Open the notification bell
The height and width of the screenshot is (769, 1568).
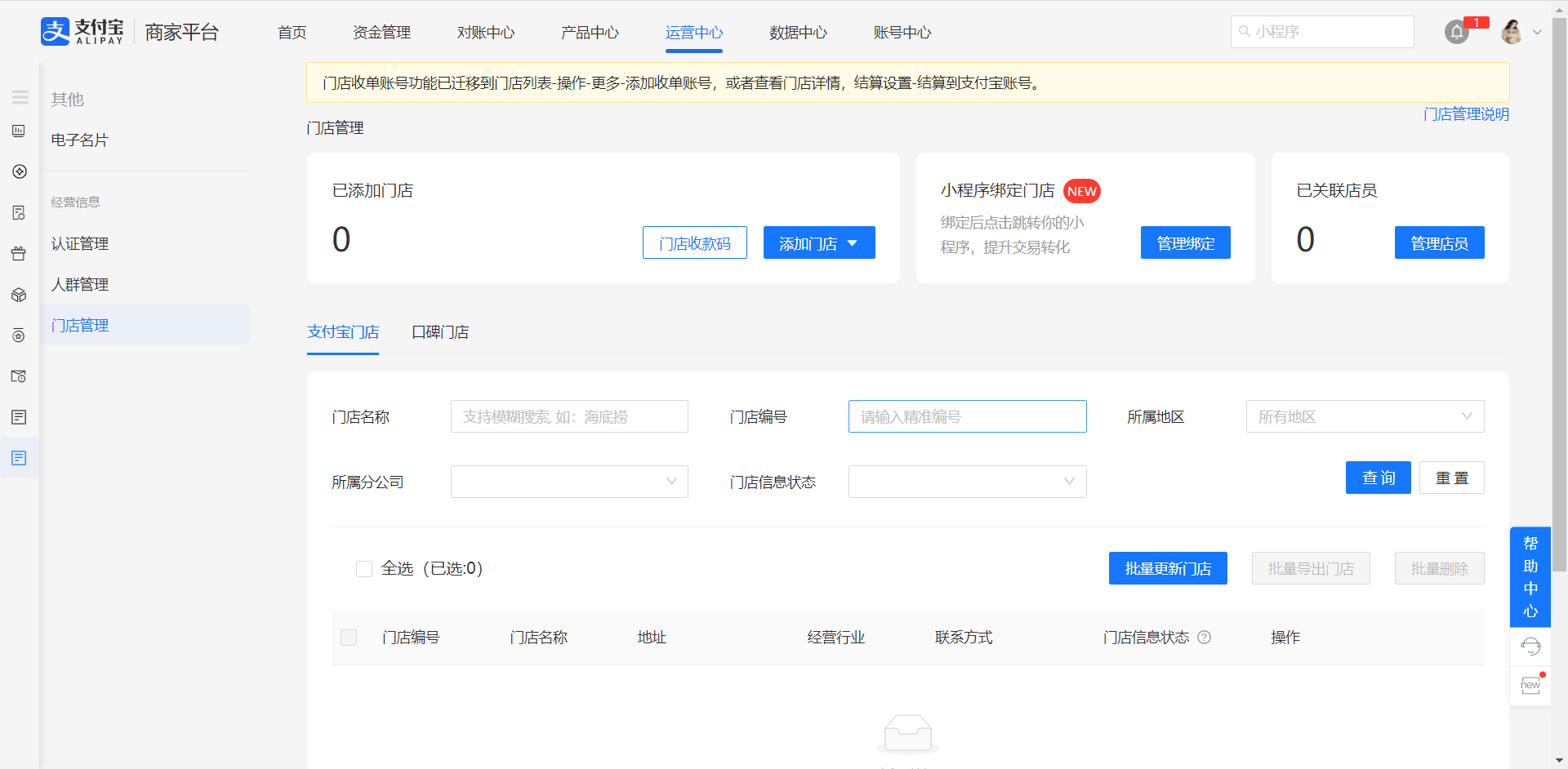tap(1457, 33)
